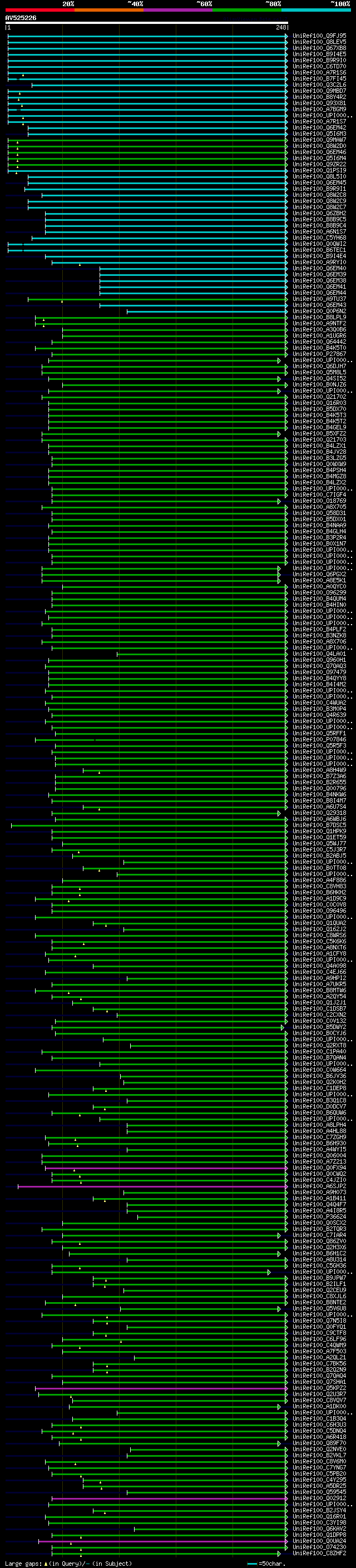This screenshot has width=356, height=1568.
Task: Select the UniRef100_B6TEC1 label
Action: tap(319, 250)
